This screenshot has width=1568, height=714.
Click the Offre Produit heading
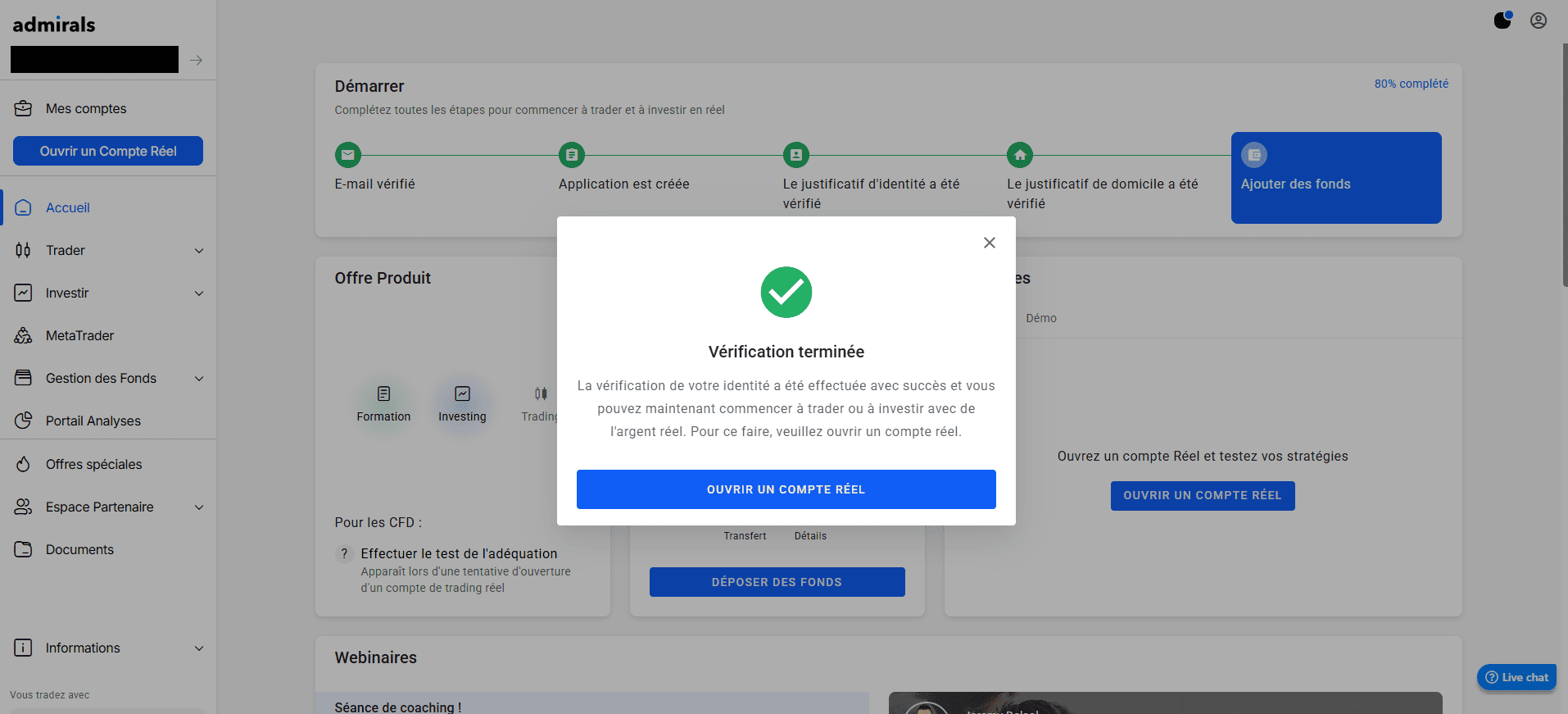point(383,278)
